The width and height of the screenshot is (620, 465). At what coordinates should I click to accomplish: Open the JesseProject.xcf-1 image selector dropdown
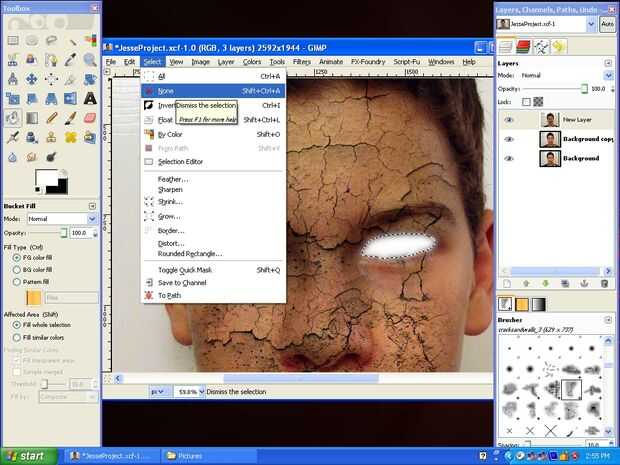[x=591, y=24]
